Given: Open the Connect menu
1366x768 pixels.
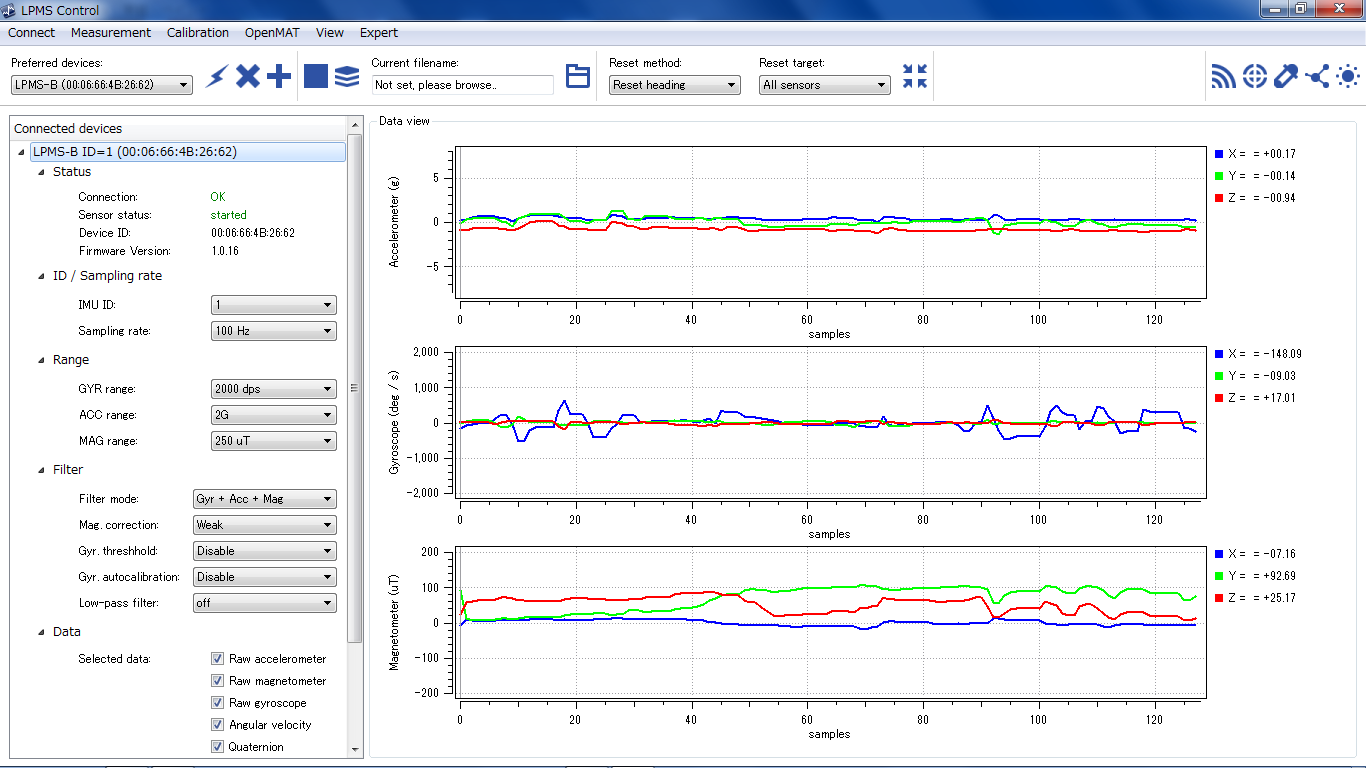Looking at the screenshot, I should pyautogui.click(x=32, y=32).
